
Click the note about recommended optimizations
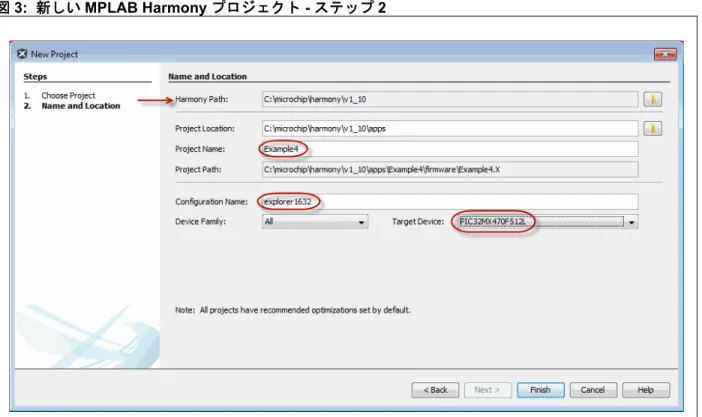(x=293, y=310)
